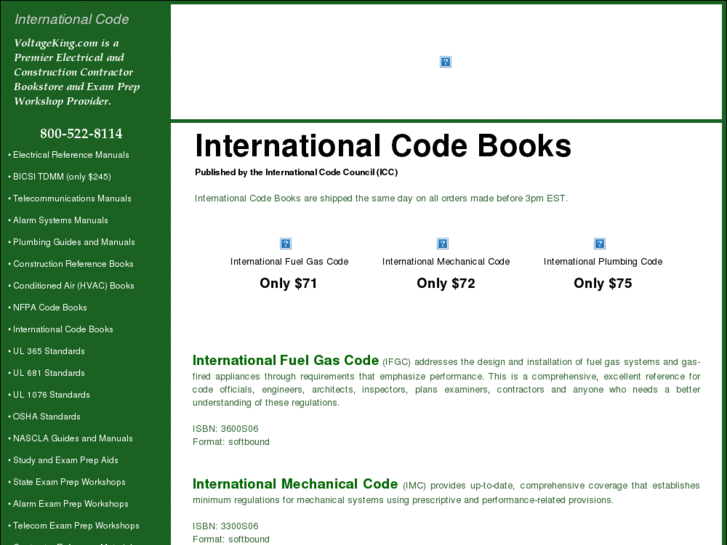Click the International Fuel Gas Code image placeholder
The height and width of the screenshot is (545, 727).
point(286,244)
